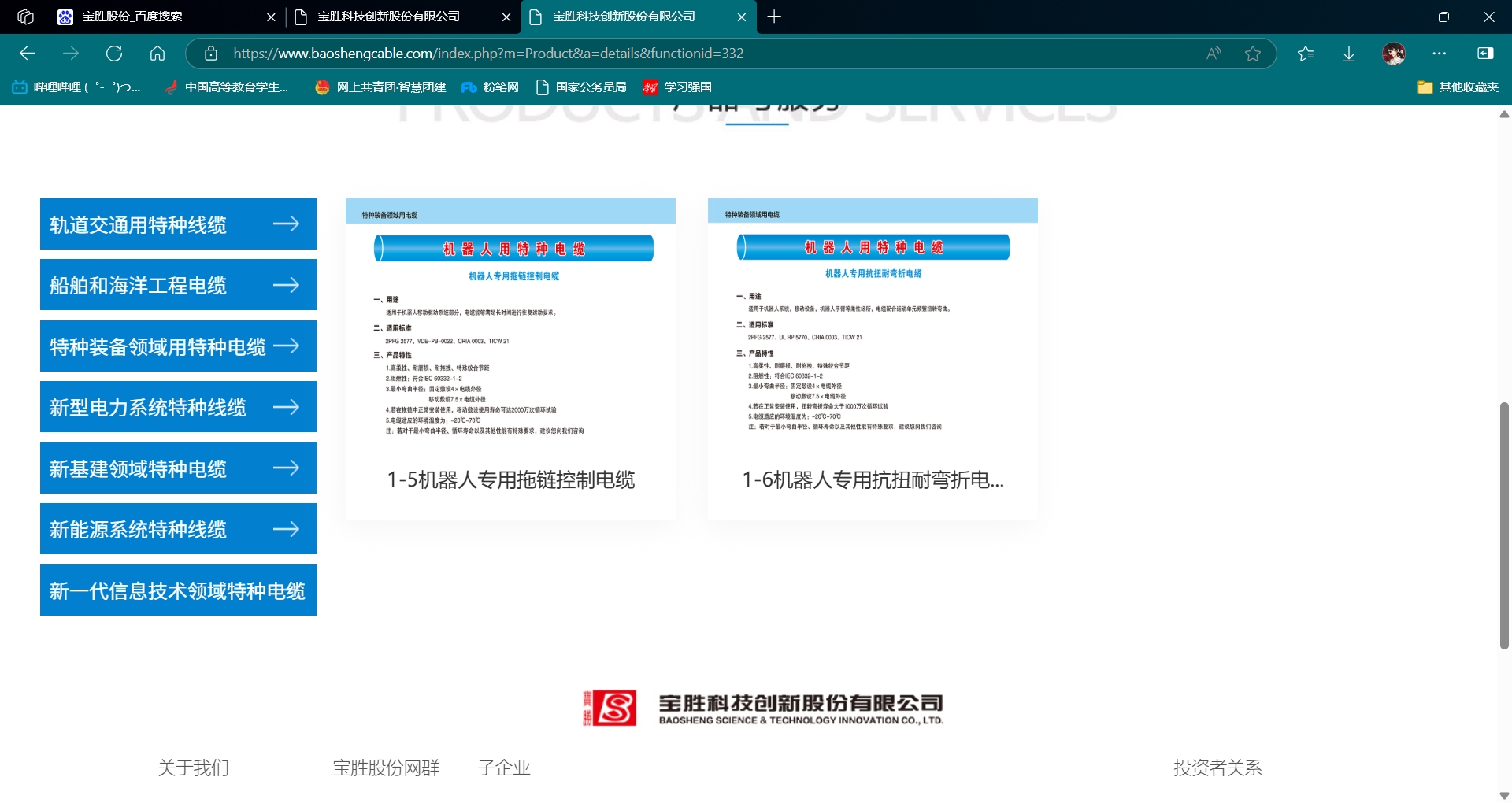Minimize the browser window
This screenshot has width=1512, height=803.
click(1399, 17)
